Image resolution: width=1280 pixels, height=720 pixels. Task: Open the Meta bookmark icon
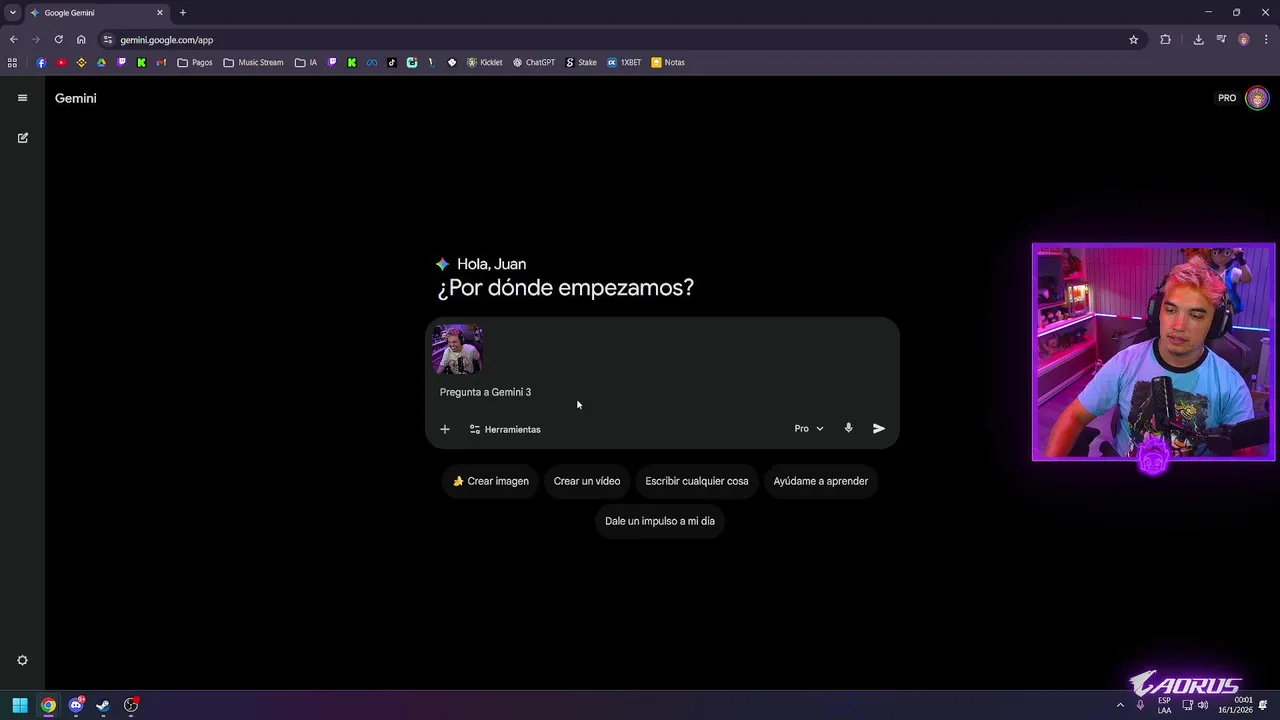tap(372, 62)
